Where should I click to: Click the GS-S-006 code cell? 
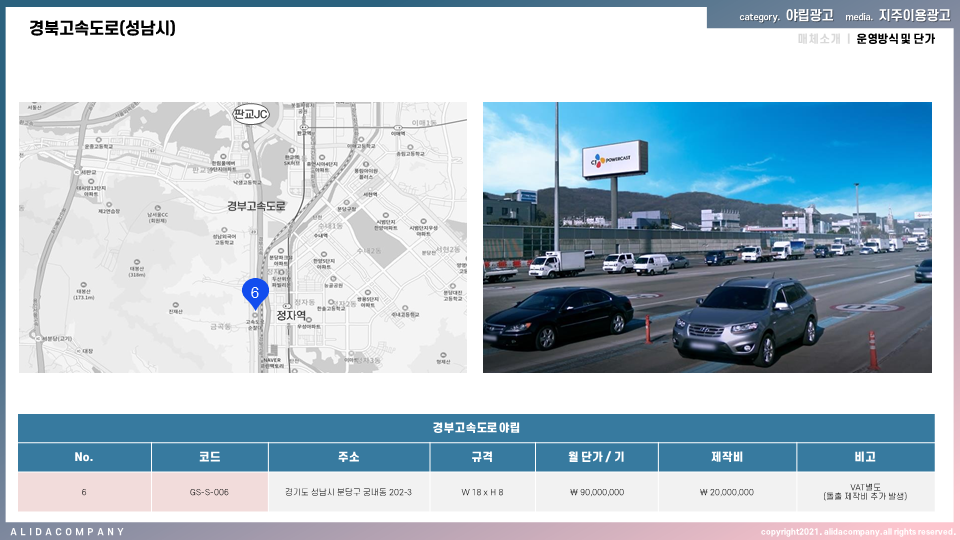pyautogui.click(x=209, y=492)
